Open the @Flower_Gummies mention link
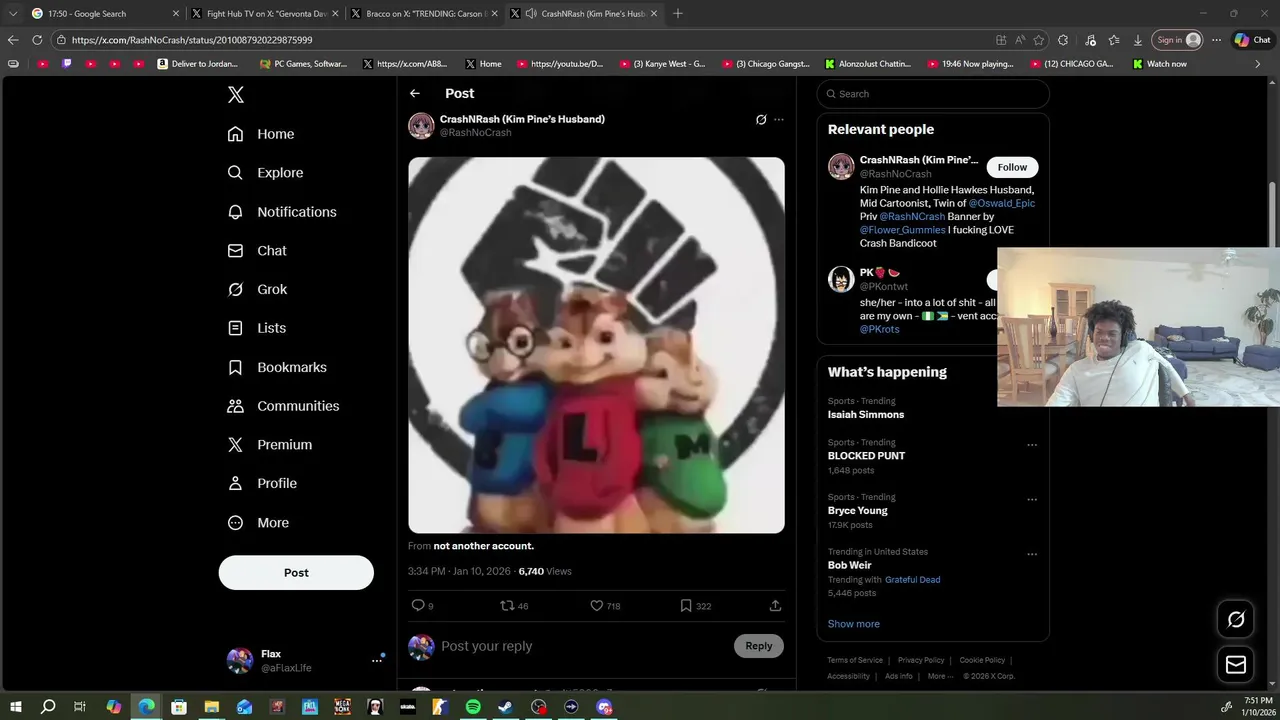This screenshot has height=720, width=1280. (902, 230)
